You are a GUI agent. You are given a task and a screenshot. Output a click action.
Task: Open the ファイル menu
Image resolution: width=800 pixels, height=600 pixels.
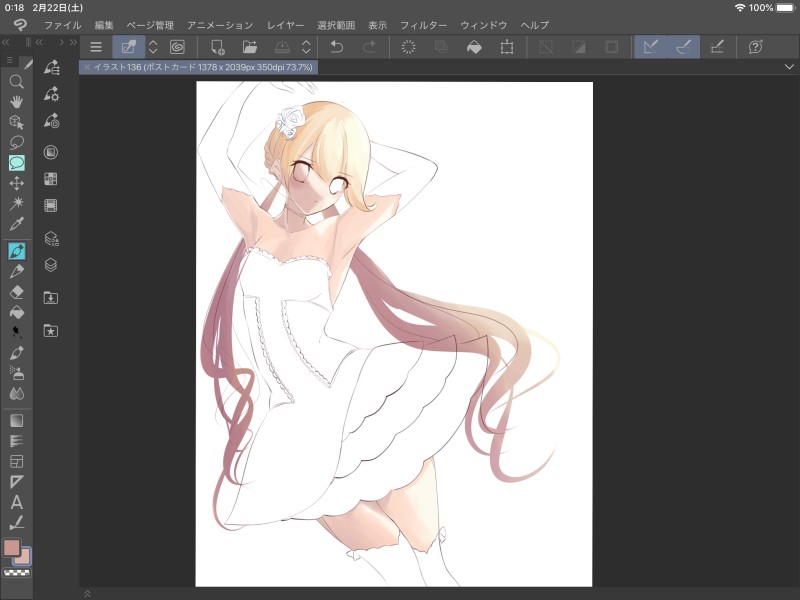[x=62, y=25]
